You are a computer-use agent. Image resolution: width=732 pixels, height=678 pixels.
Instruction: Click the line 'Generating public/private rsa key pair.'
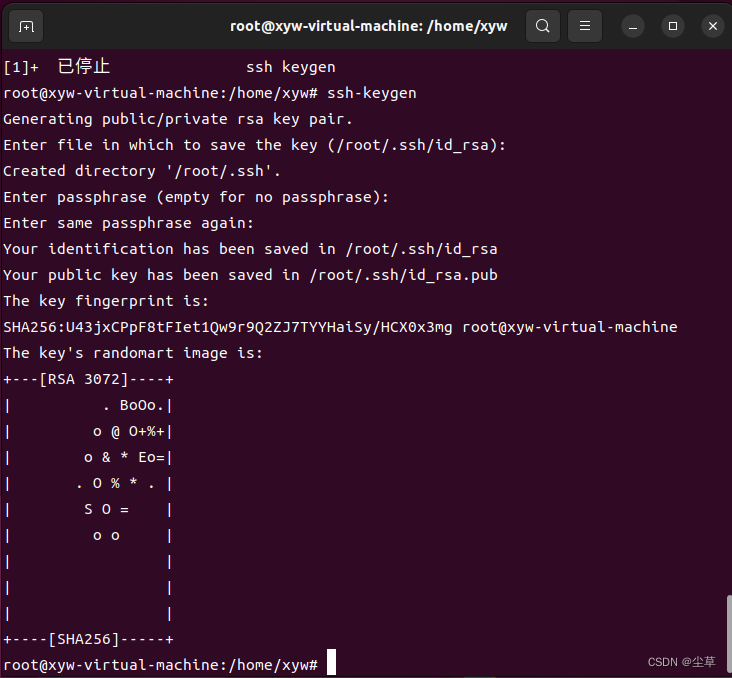point(178,119)
